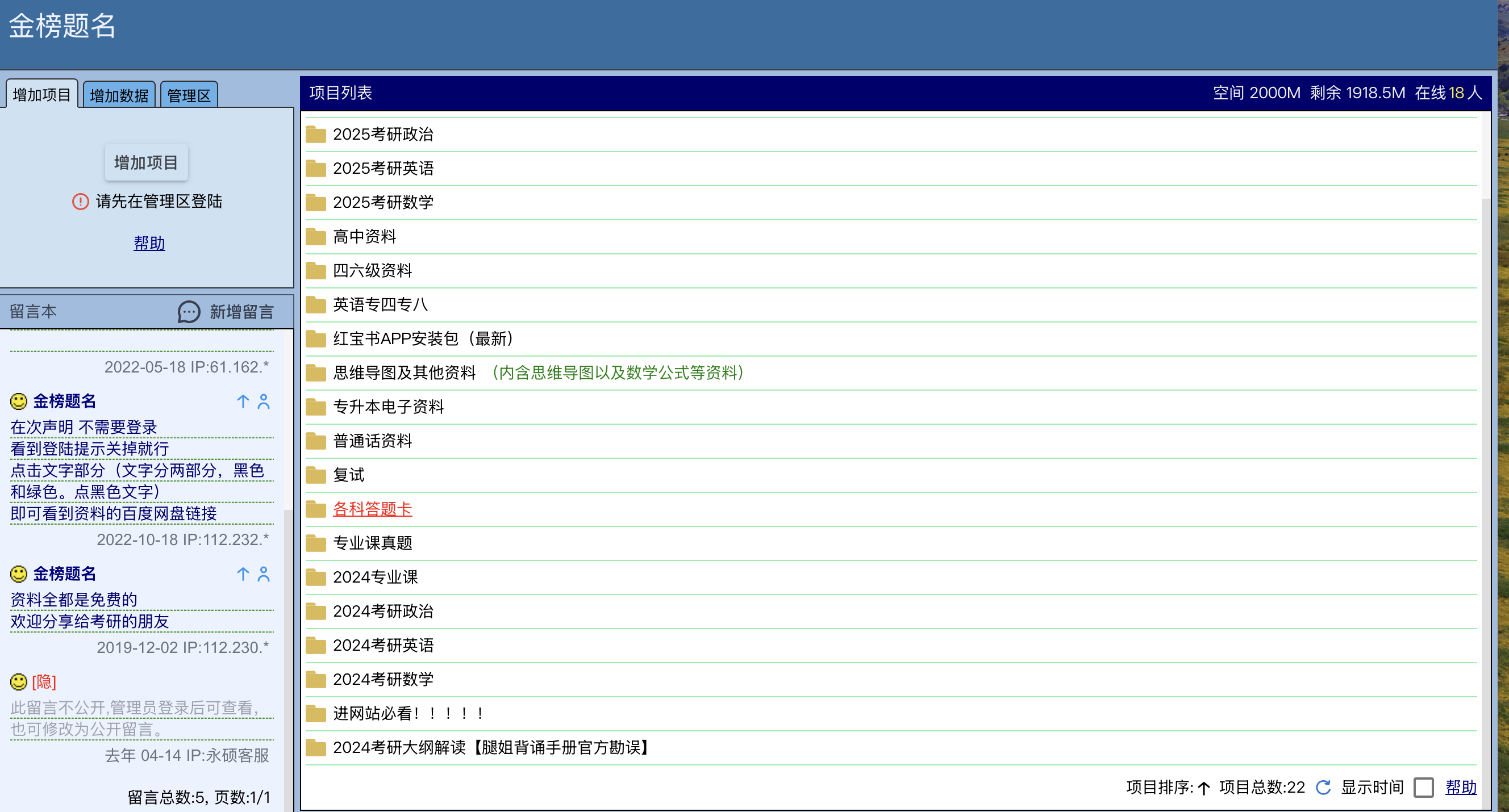The height and width of the screenshot is (812, 1509).
Task: Open 进网站必看 project entry
Action: coord(408,713)
